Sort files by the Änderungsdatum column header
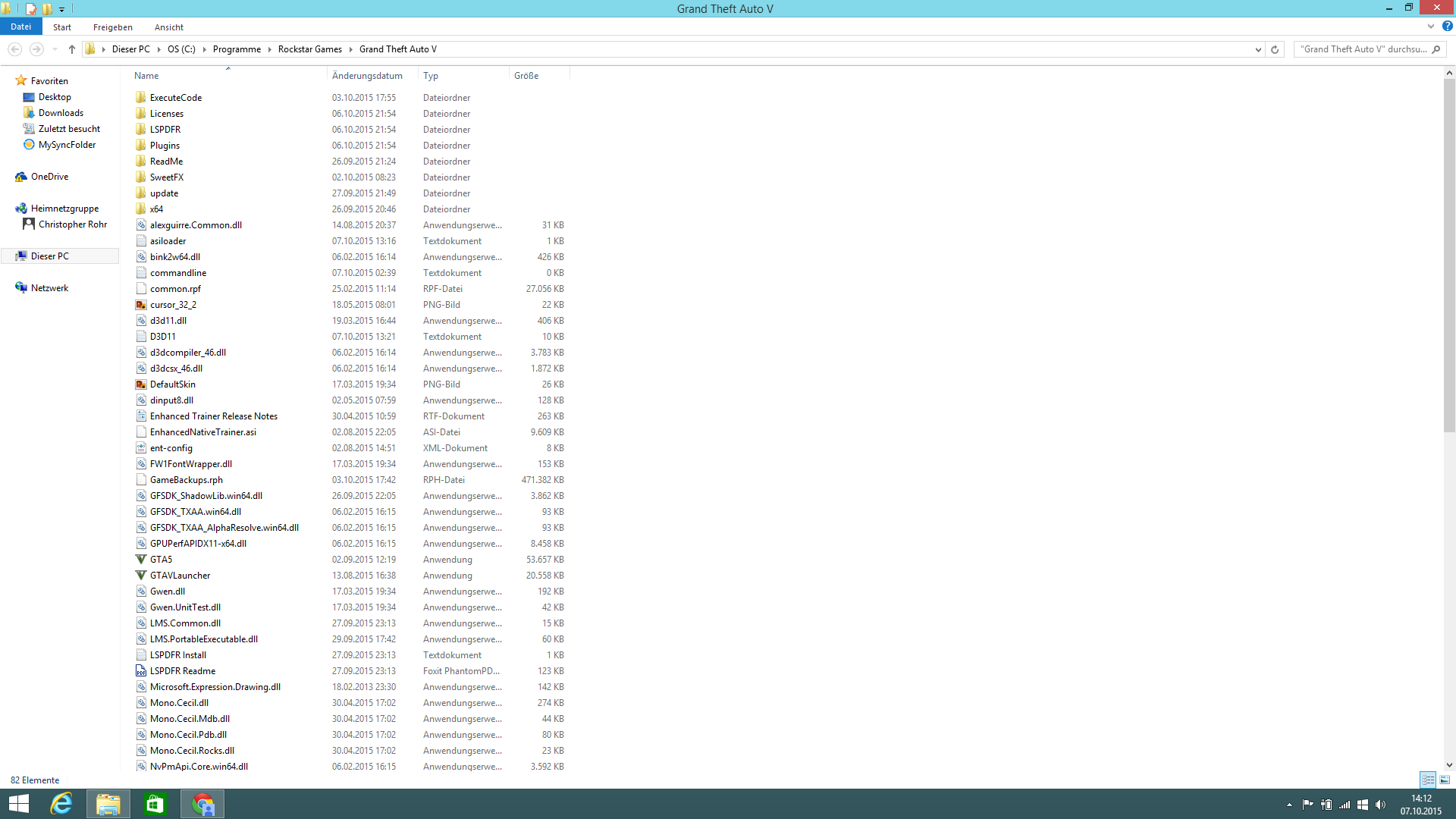 click(x=367, y=76)
